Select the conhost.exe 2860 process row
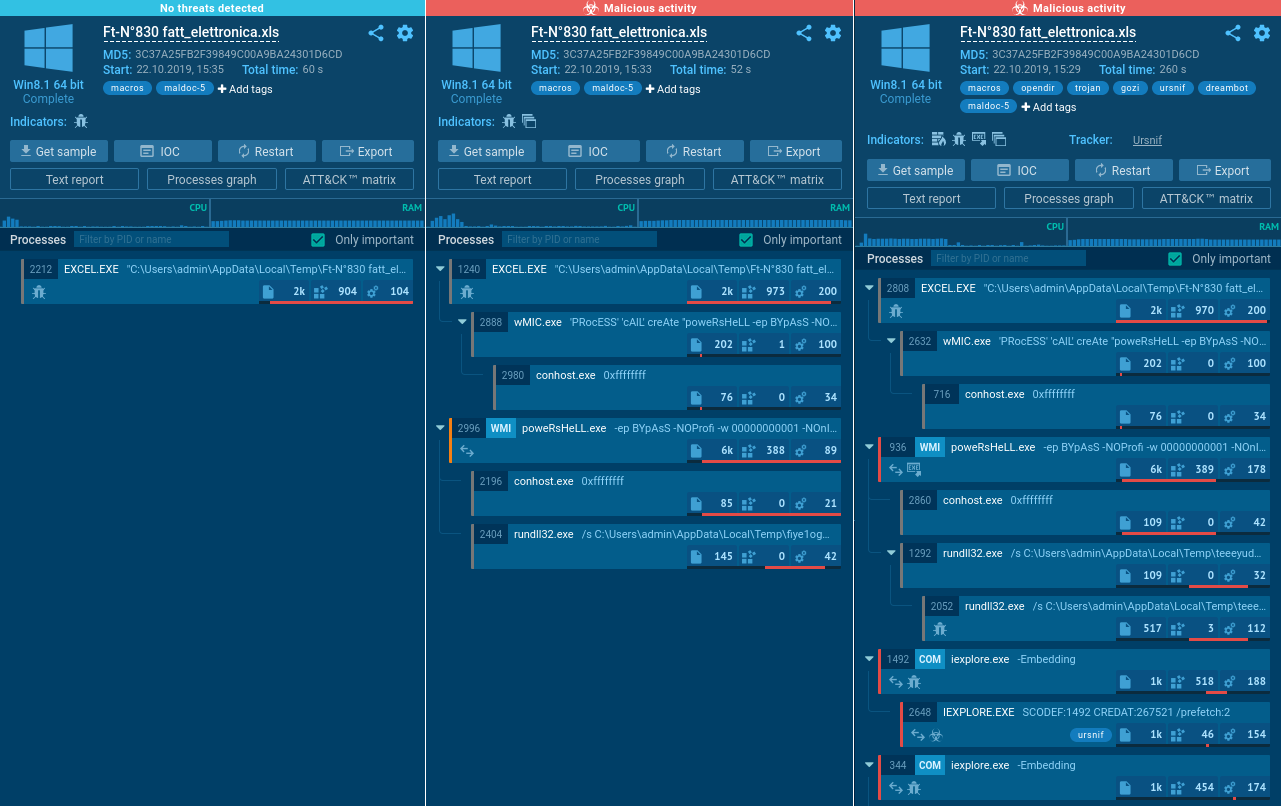Image resolution: width=1281 pixels, height=806 pixels. 1085,512
